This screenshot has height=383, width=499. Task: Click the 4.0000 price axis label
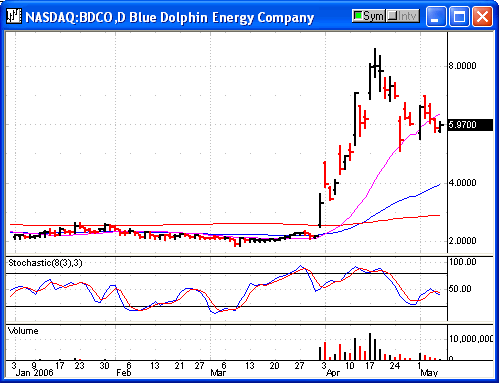coord(462,183)
